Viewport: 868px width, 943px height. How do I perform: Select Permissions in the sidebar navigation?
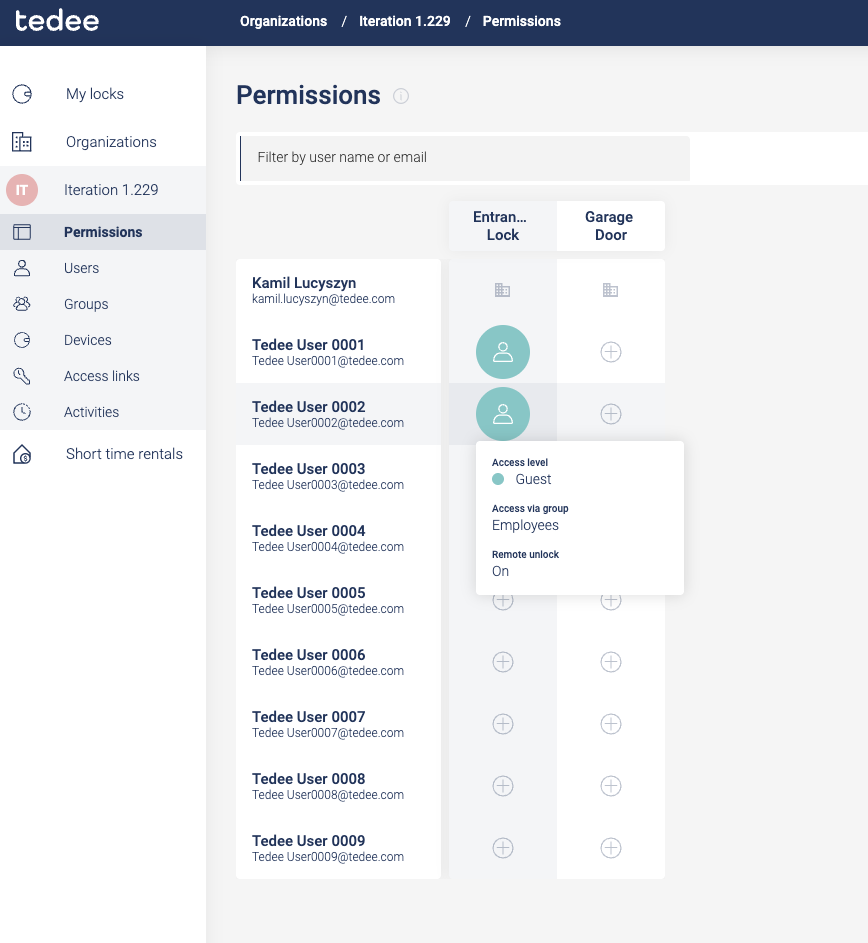[103, 231]
